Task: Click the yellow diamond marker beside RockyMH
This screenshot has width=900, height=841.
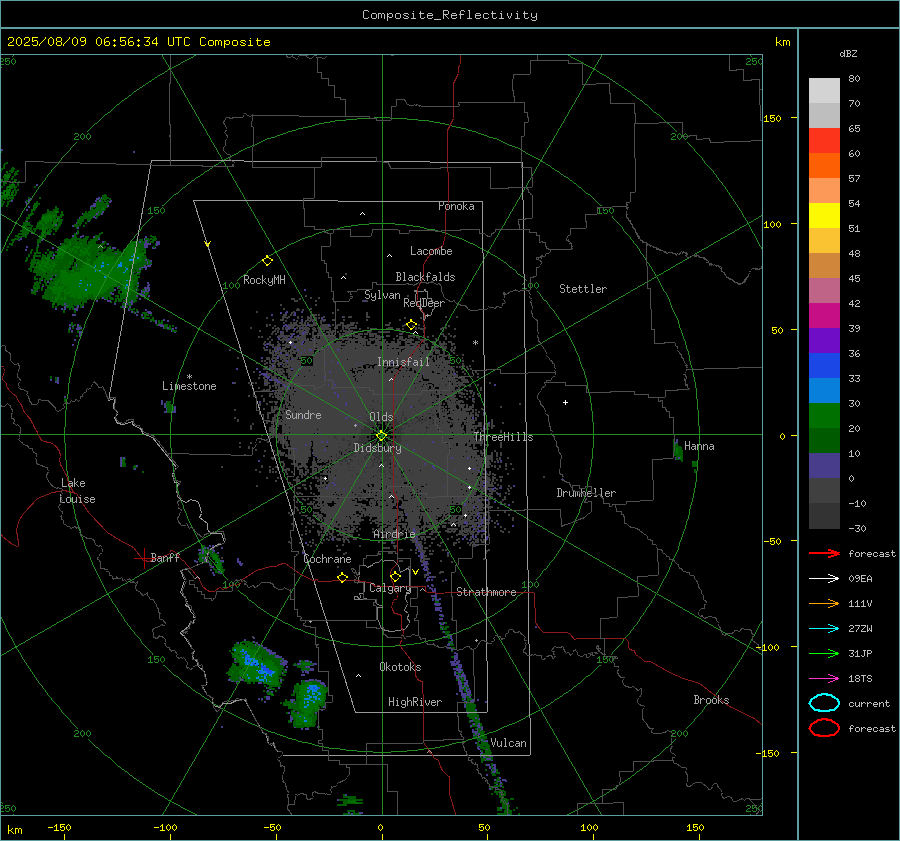Action: point(267,261)
